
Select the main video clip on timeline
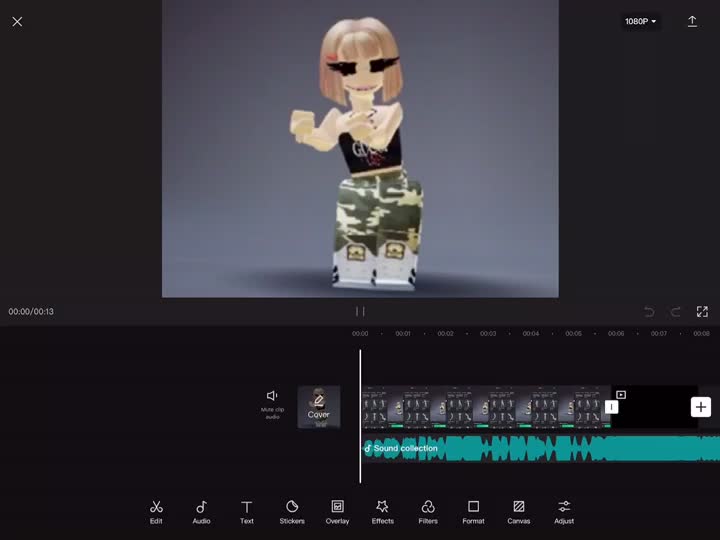[486, 407]
